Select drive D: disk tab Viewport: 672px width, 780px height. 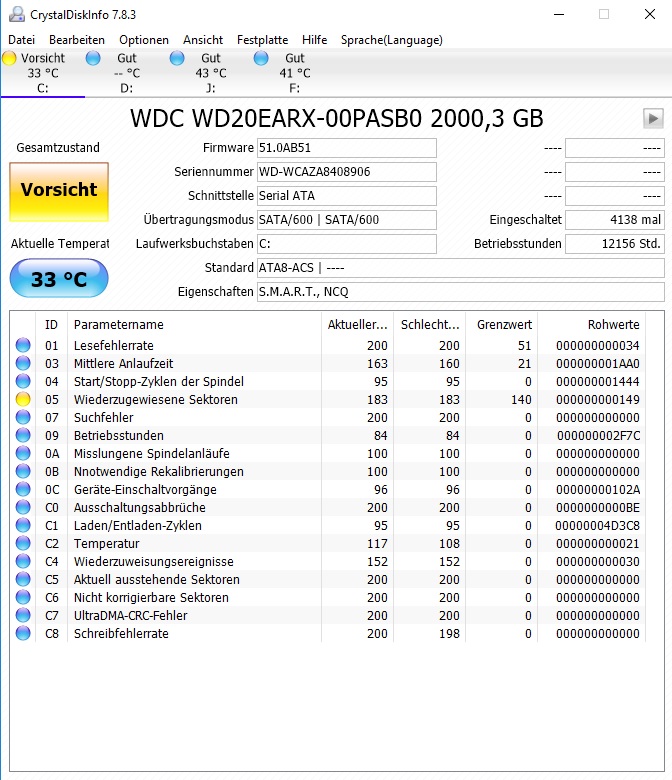point(126,73)
